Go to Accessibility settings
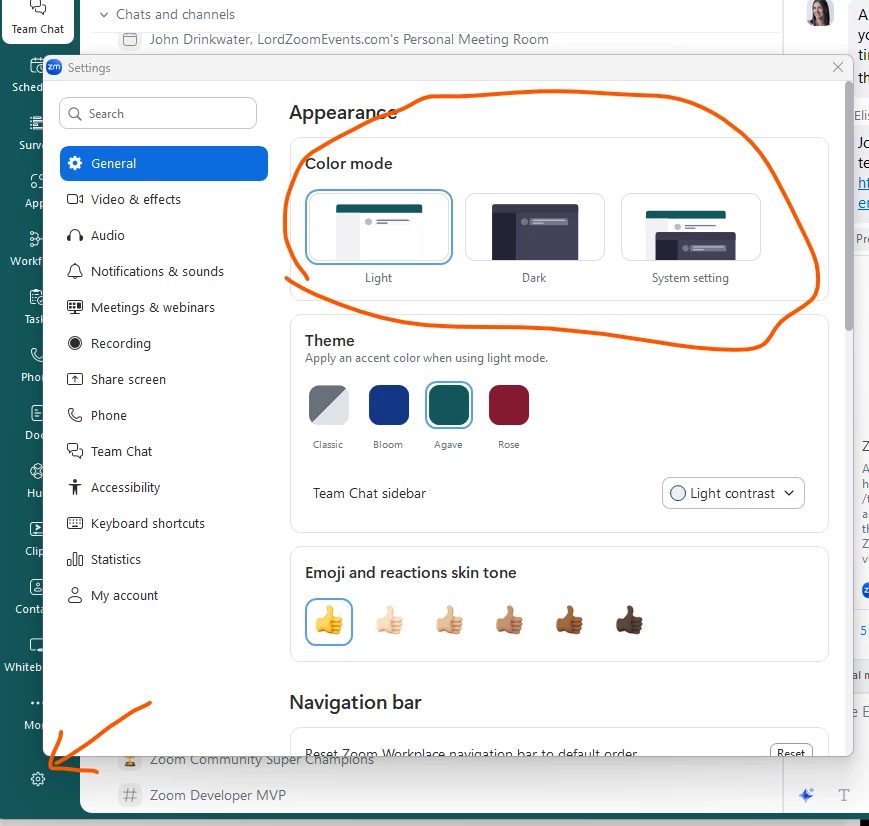Viewport: 869px width, 826px height. point(163,488)
